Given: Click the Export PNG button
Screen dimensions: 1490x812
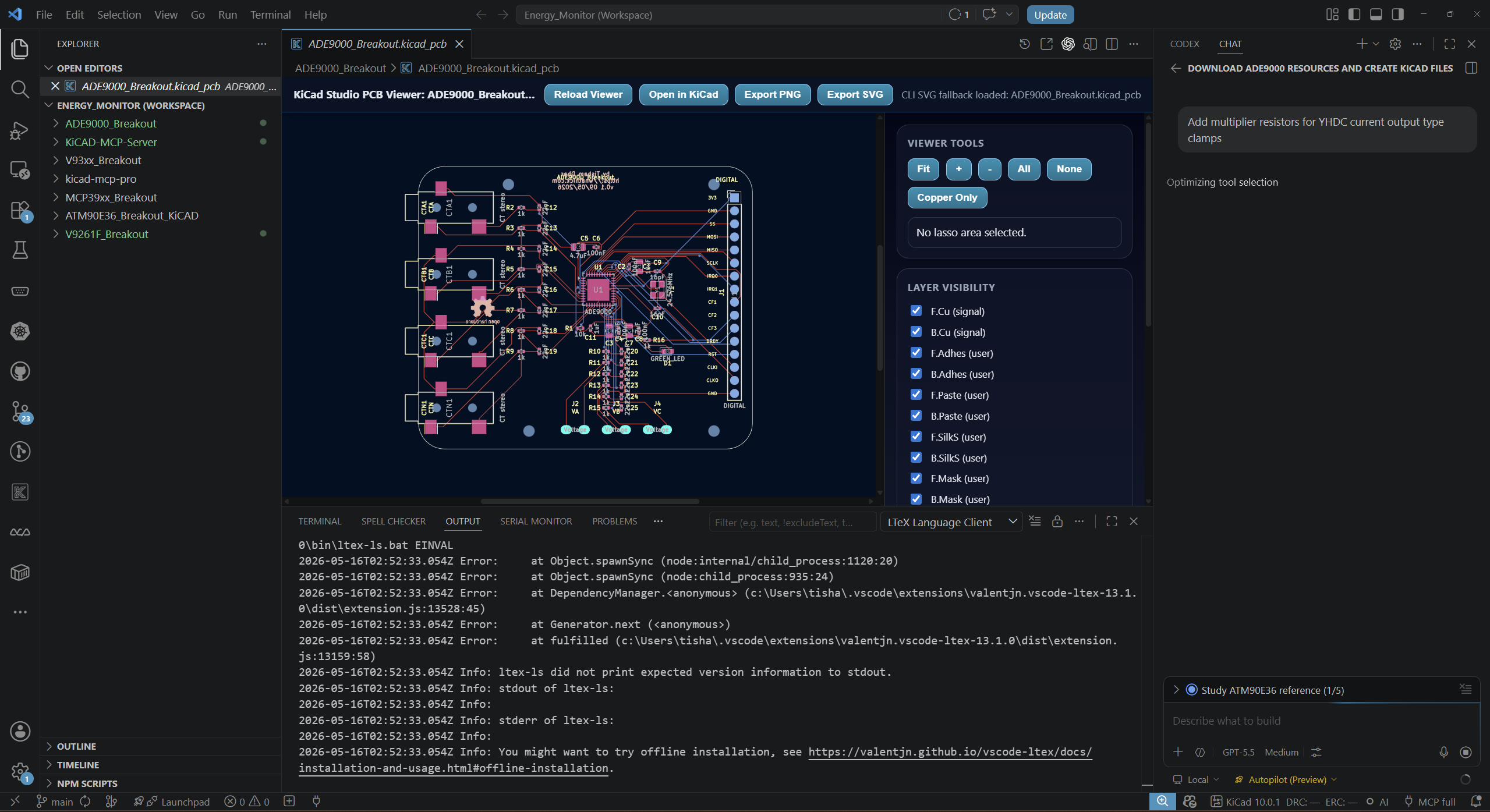Looking at the screenshot, I should 773,94.
